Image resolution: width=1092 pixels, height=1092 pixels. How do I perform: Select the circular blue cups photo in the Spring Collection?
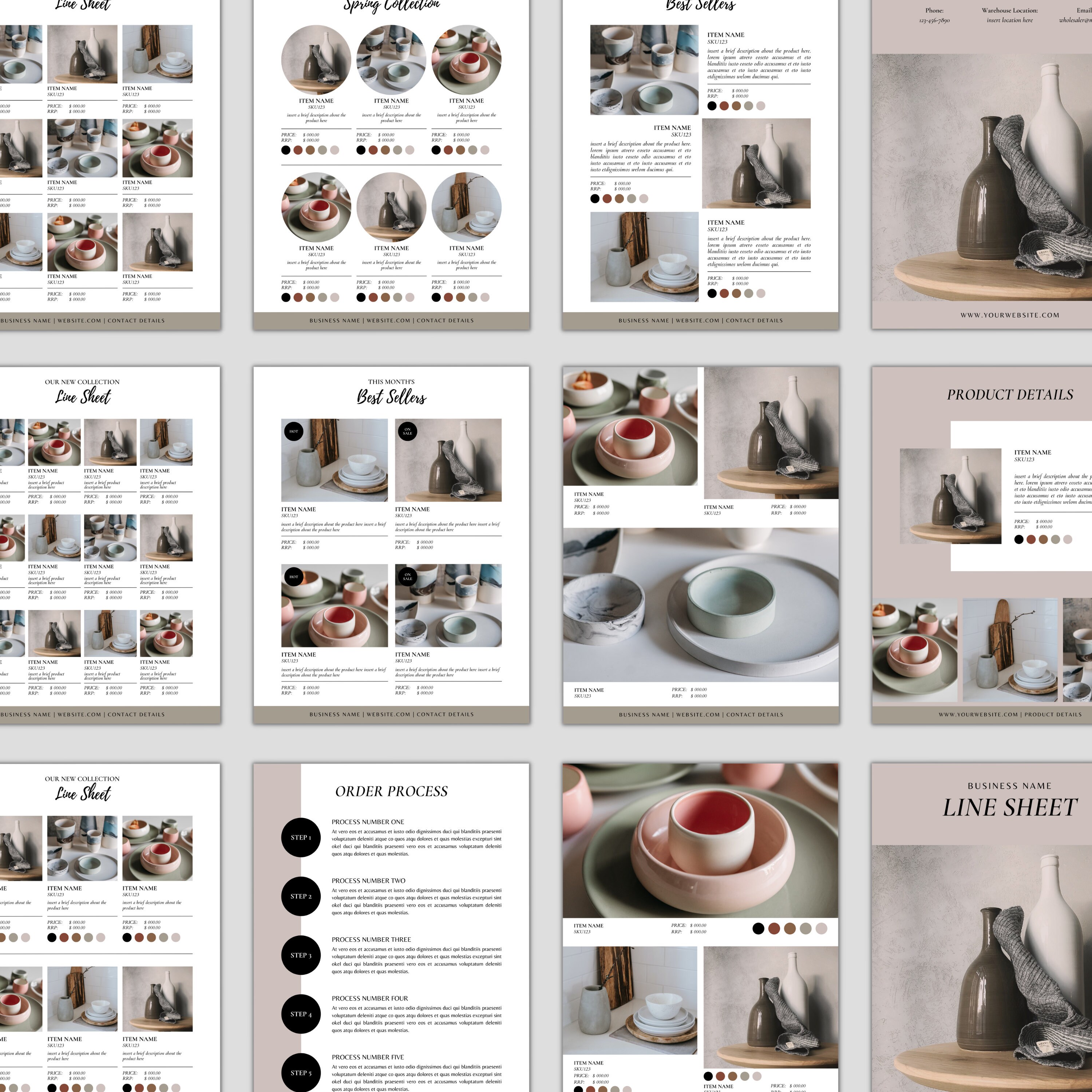click(x=391, y=59)
